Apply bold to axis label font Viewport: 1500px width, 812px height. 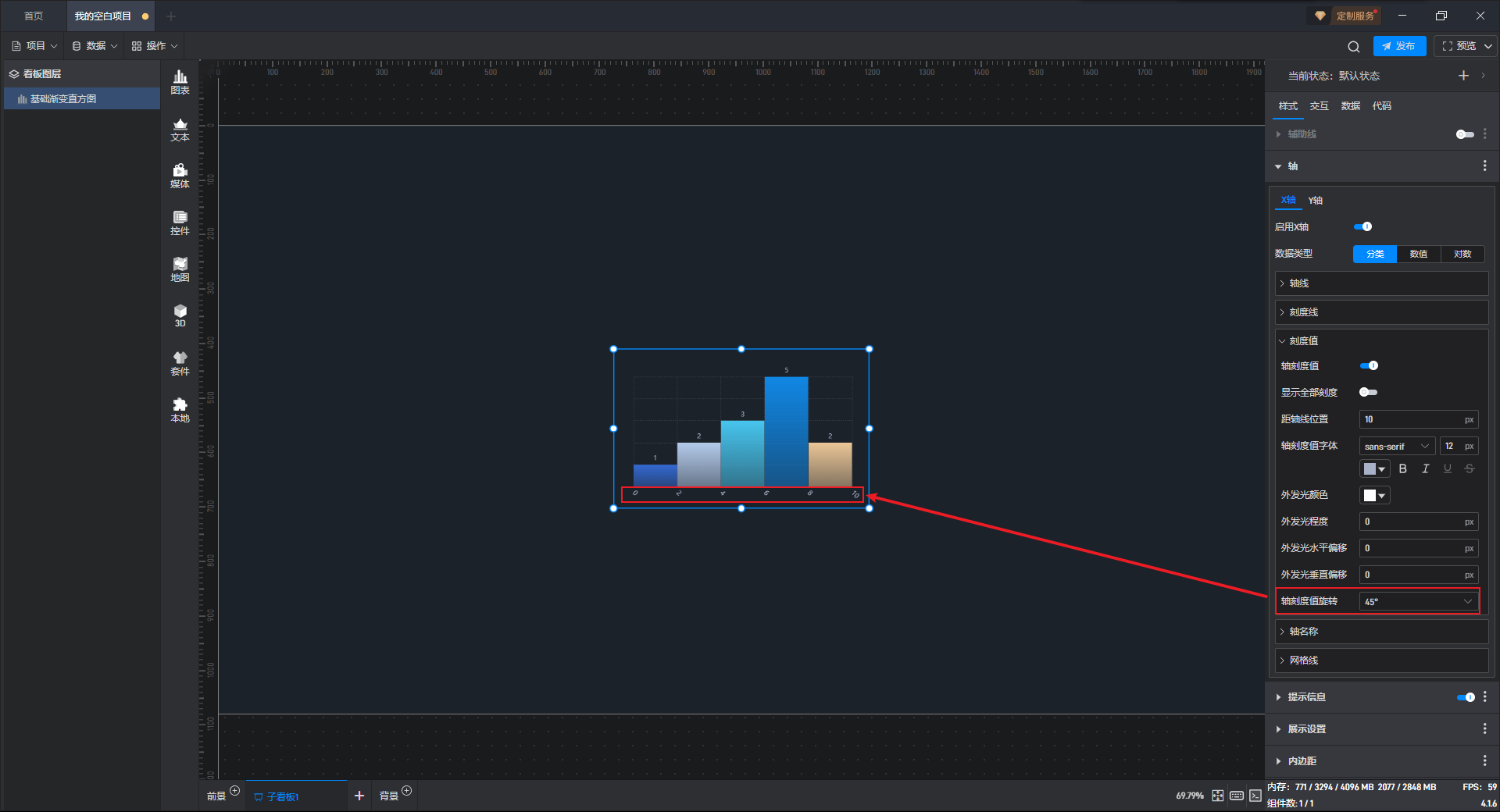click(1403, 468)
